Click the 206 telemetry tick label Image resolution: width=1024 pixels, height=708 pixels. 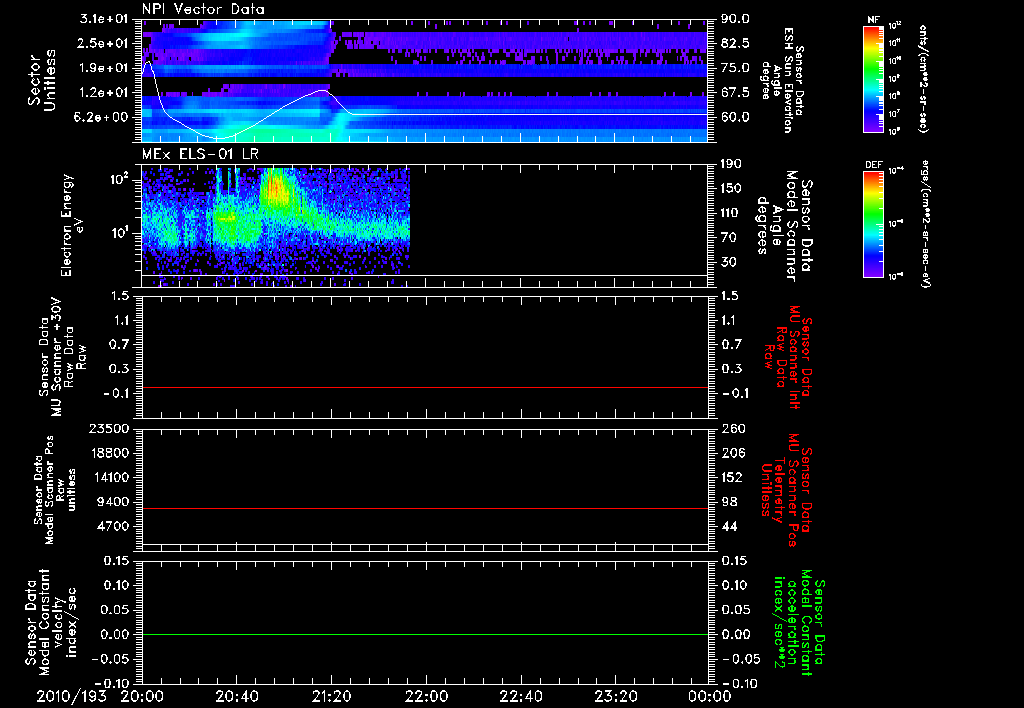[x=731, y=453]
